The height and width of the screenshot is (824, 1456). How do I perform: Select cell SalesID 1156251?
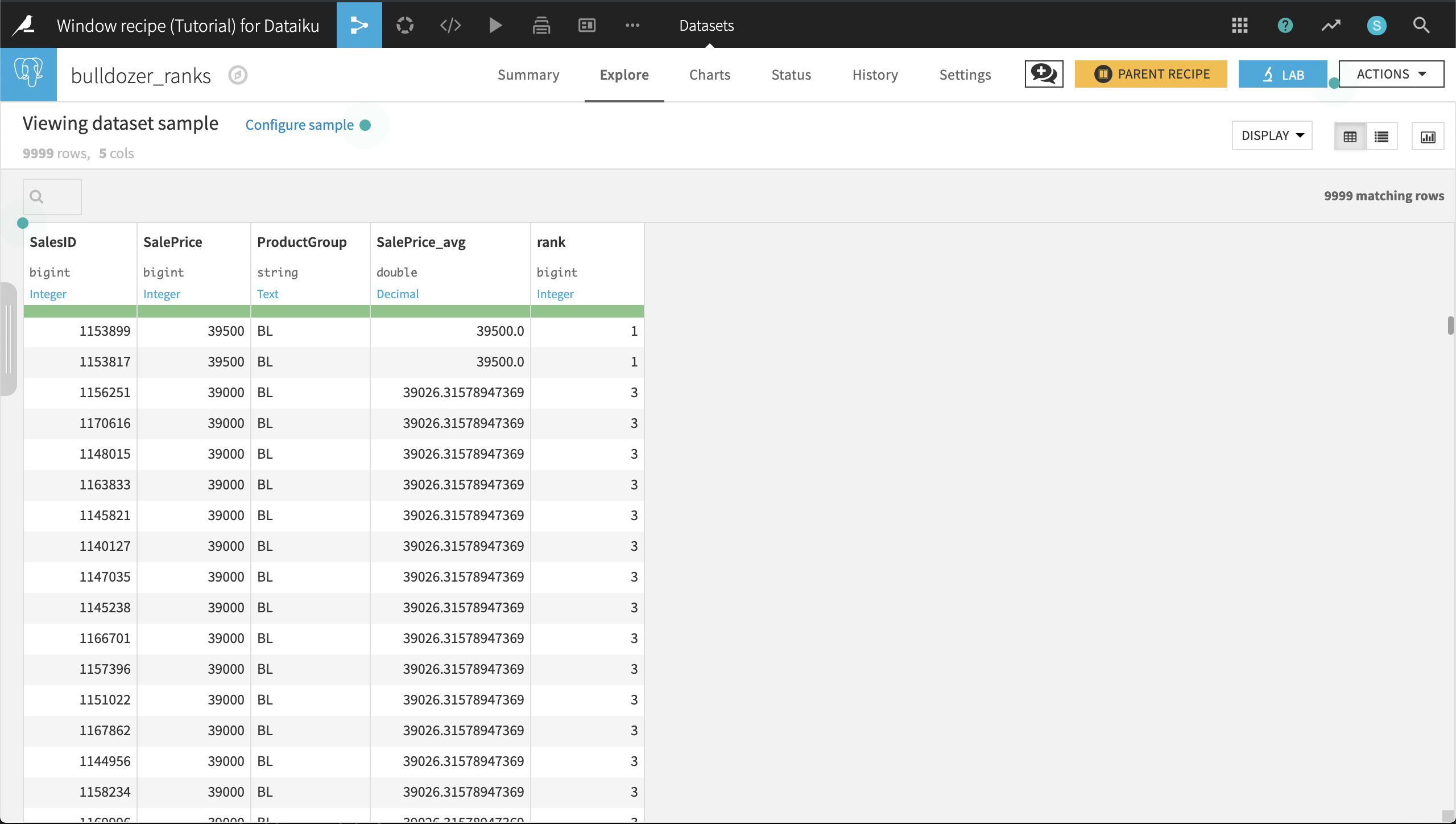point(80,393)
